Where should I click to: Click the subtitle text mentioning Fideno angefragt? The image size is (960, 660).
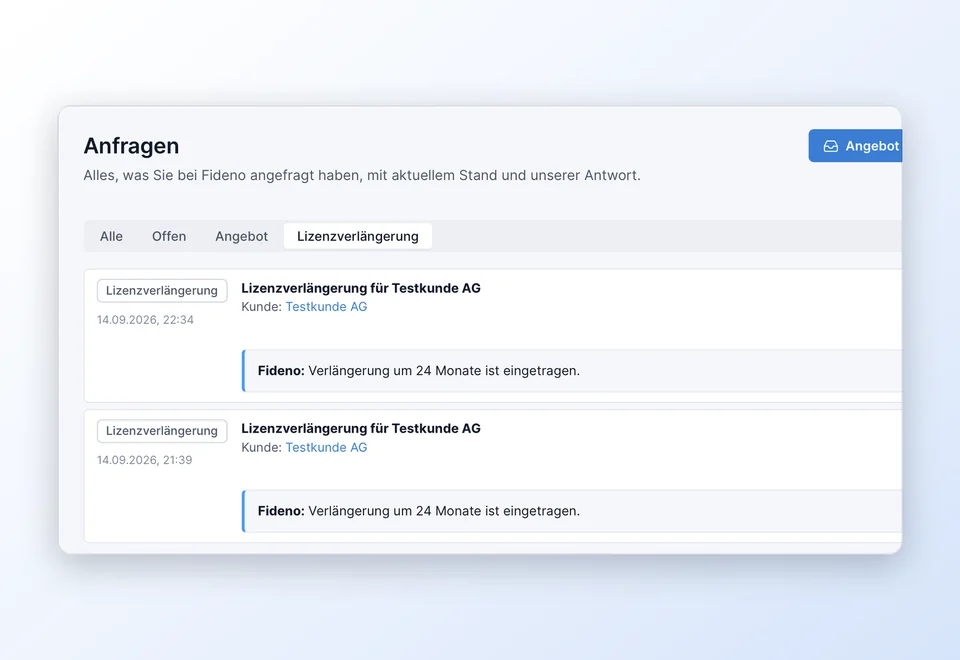[362, 175]
